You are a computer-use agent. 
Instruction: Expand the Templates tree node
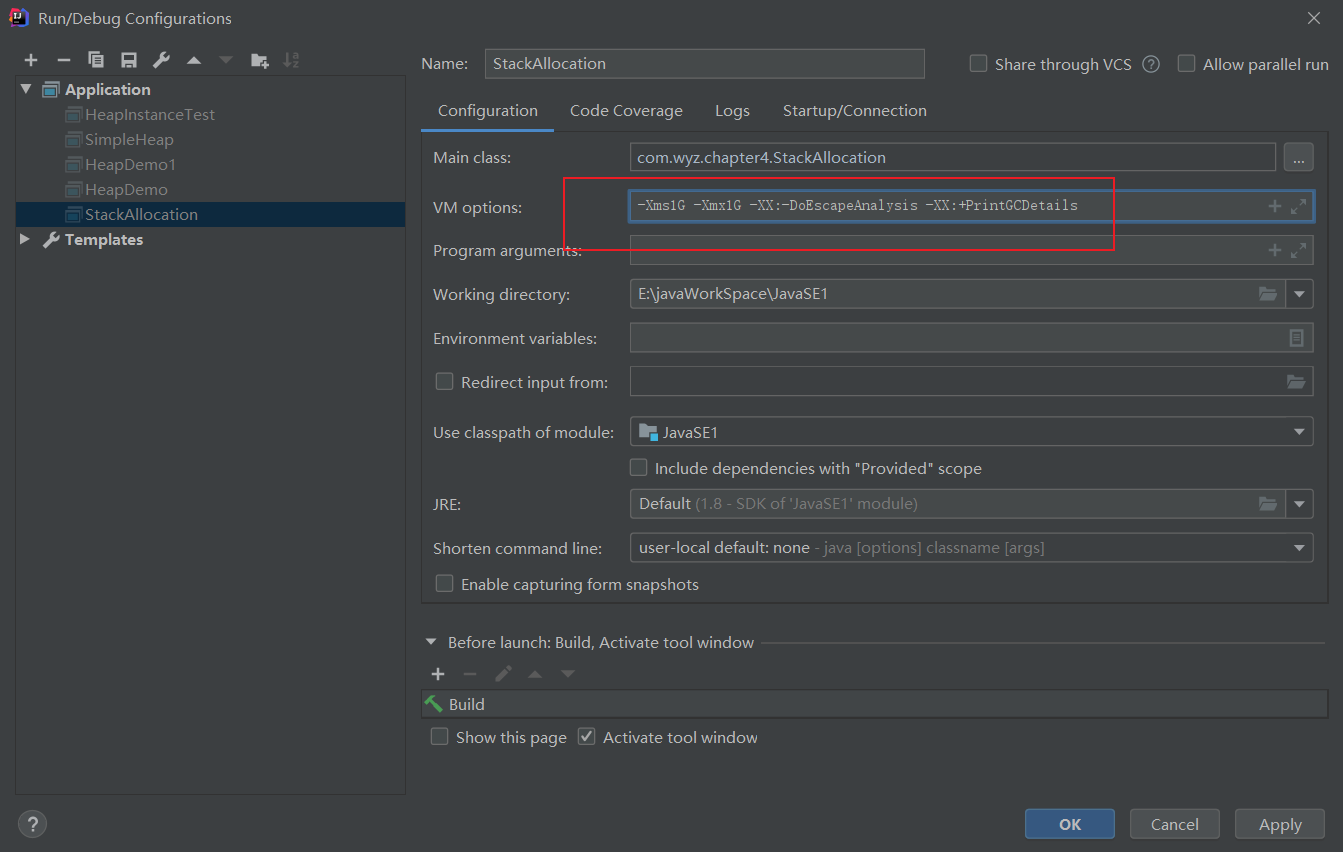(26, 239)
